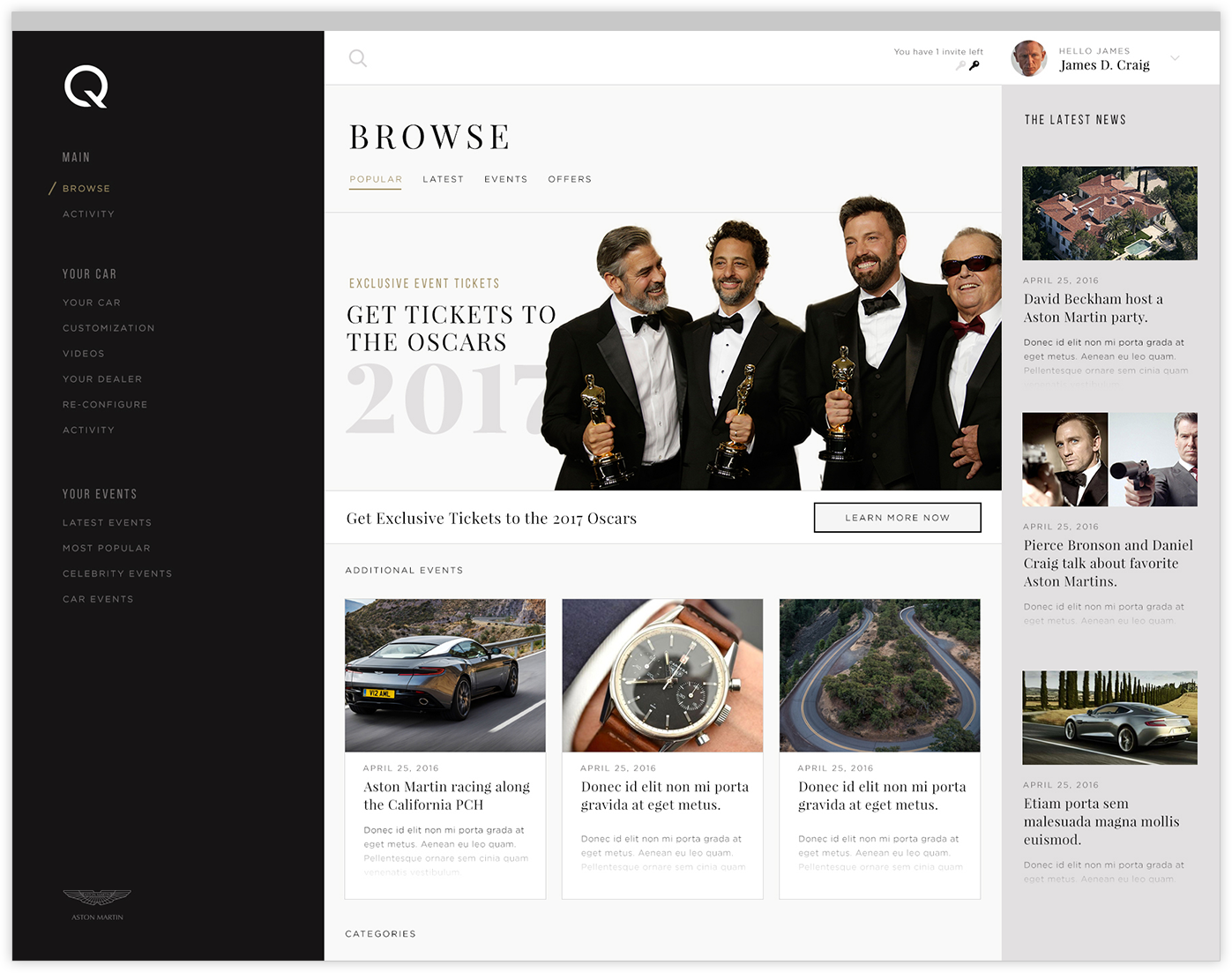Click the search magnifier icon
1232x973 pixels.
357,58
